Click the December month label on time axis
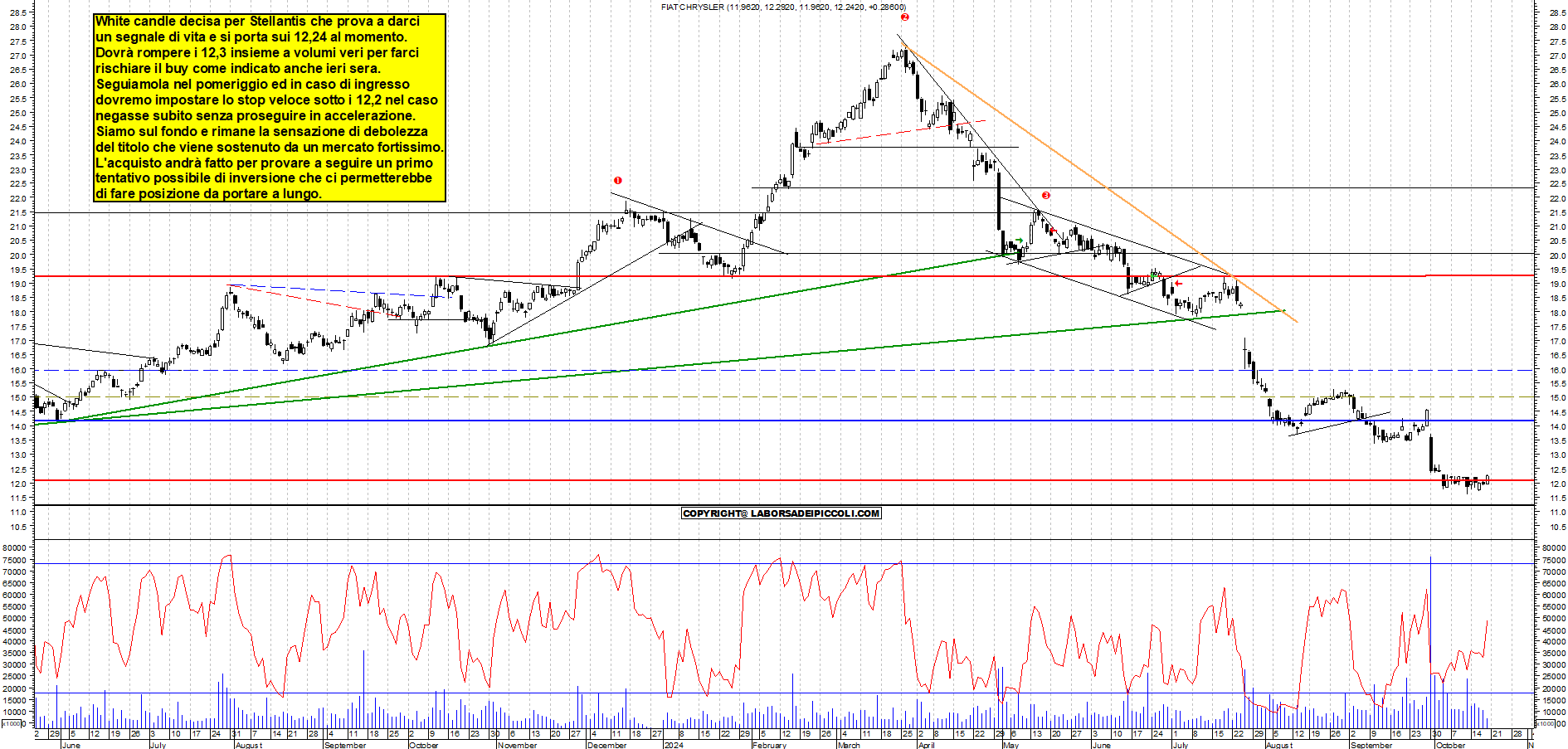1568x749 pixels. [606, 745]
